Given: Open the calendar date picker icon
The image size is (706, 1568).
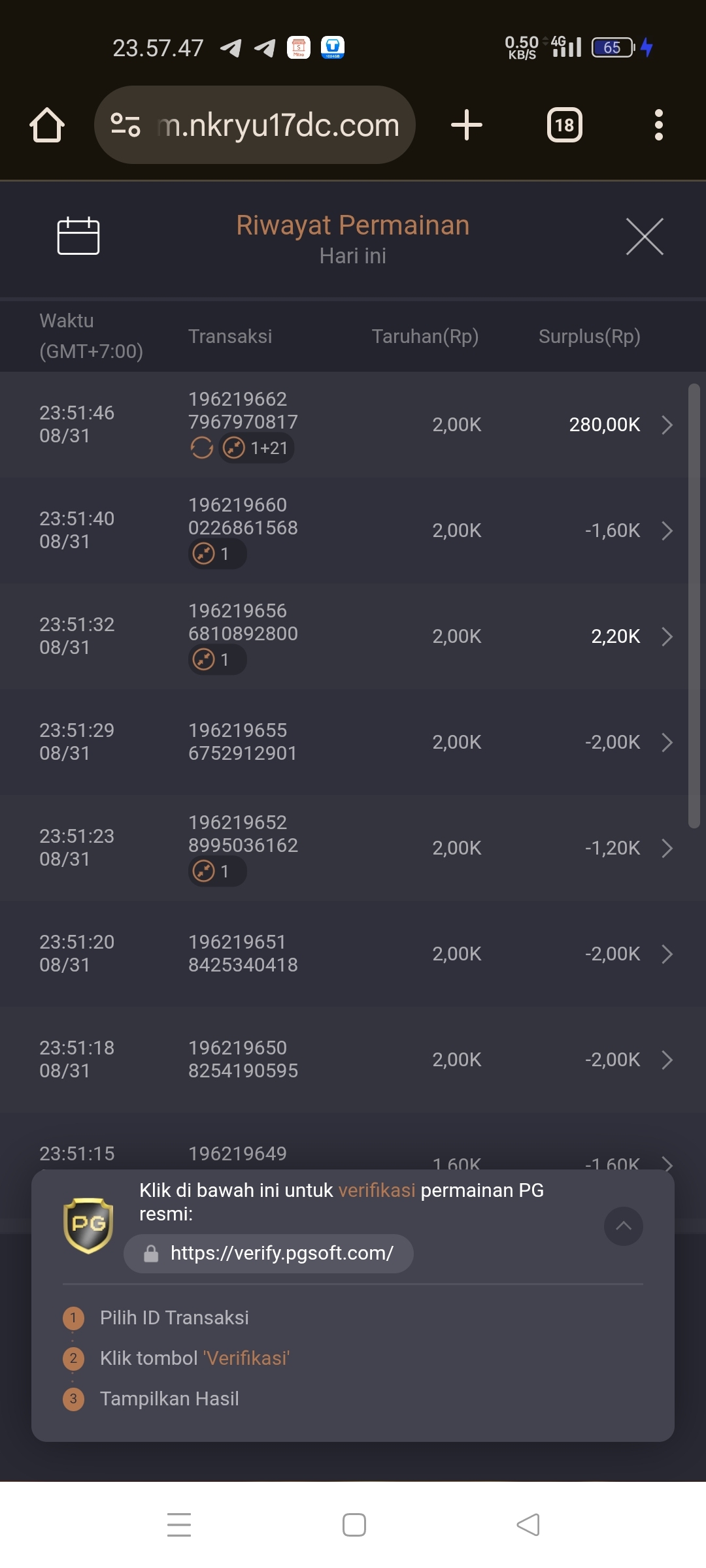Looking at the screenshot, I should [x=78, y=236].
